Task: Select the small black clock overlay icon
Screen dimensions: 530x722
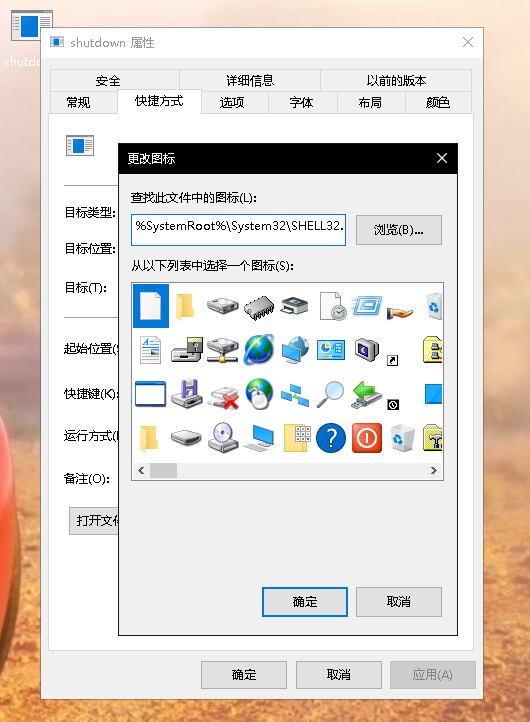Action: [x=393, y=405]
